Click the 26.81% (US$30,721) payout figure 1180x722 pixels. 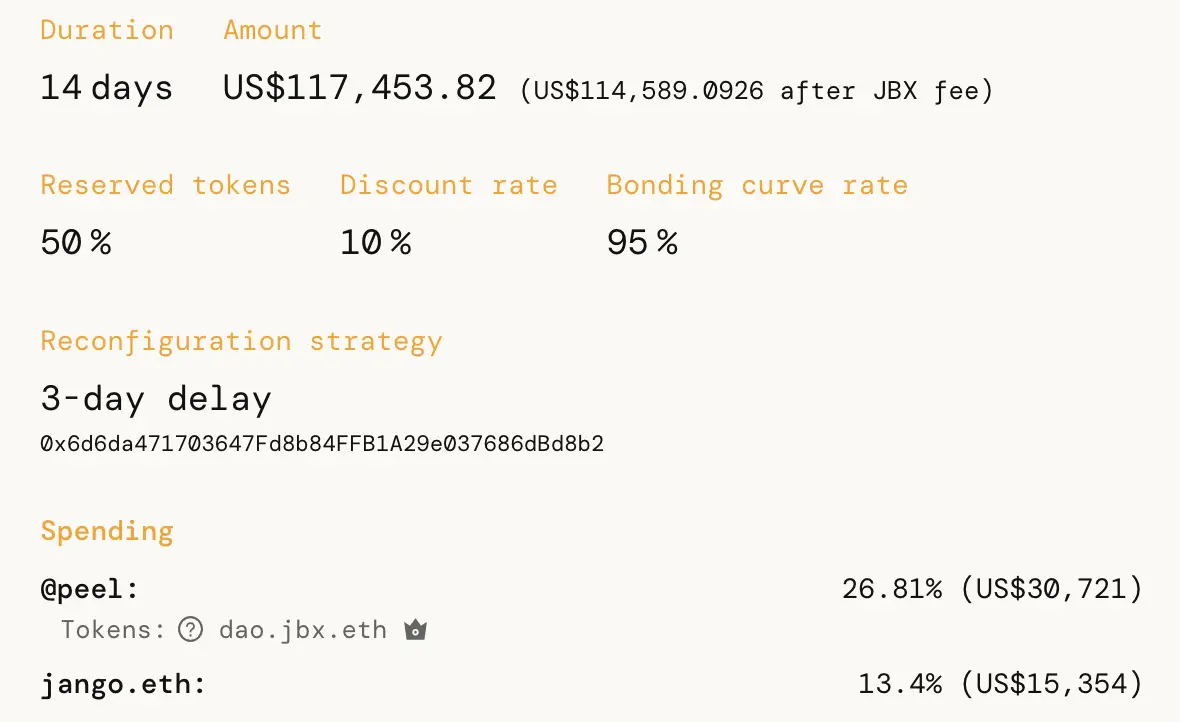(x=991, y=589)
